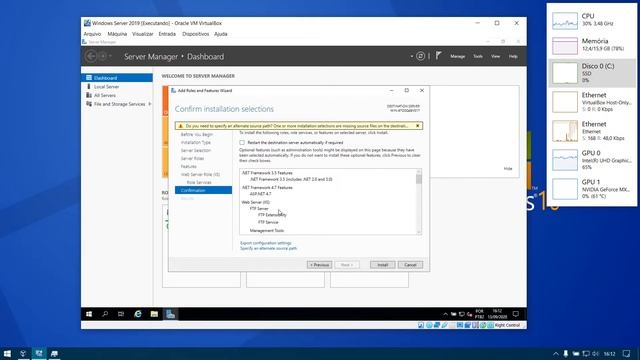The height and width of the screenshot is (360, 640).
Task: Click the All Servers sidebar icon
Action: pyautogui.click(x=89, y=95)
